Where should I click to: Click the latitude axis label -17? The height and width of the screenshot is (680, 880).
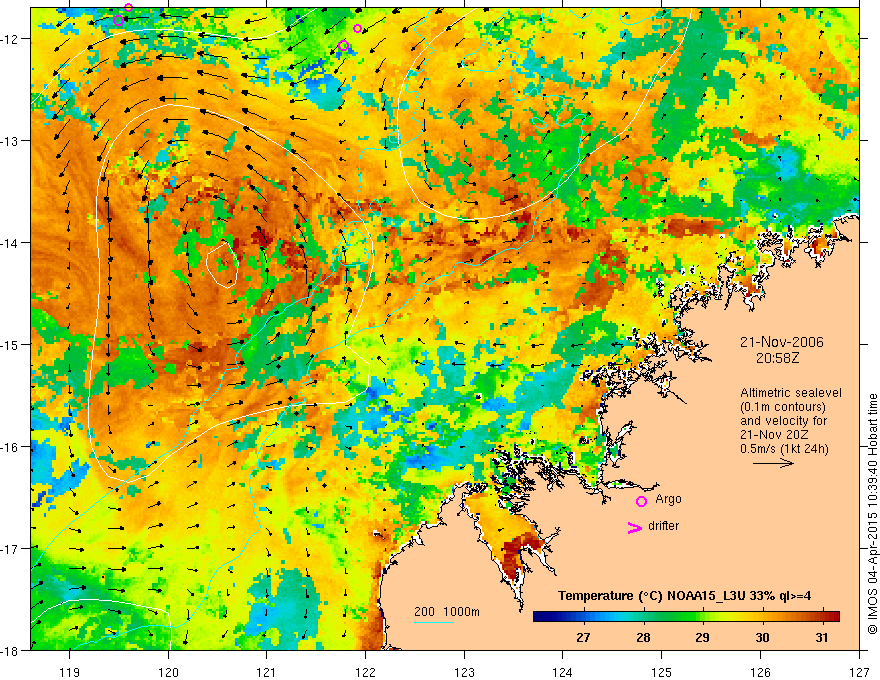11,549
